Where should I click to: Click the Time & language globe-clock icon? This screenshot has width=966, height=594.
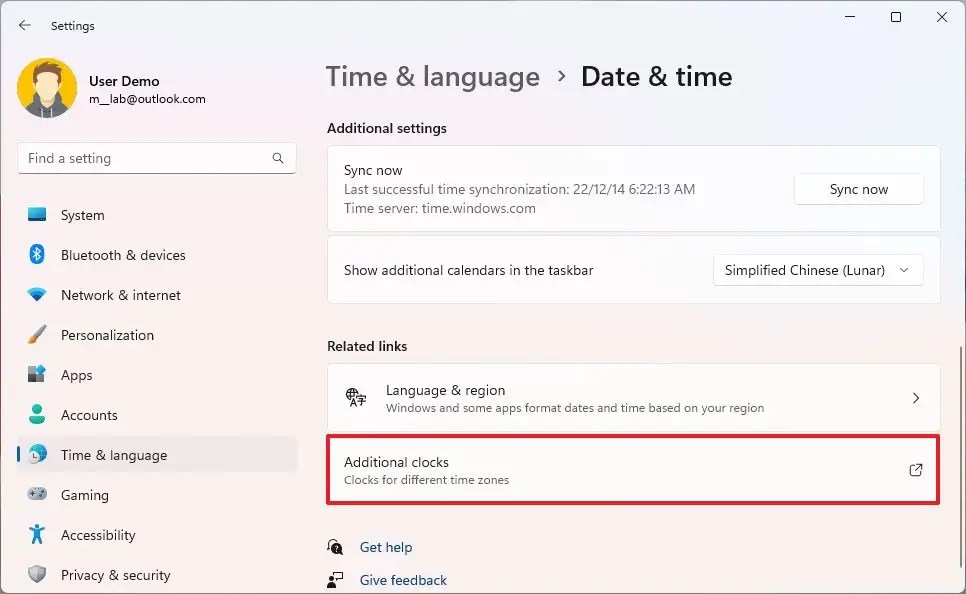(x=38, y=454)
